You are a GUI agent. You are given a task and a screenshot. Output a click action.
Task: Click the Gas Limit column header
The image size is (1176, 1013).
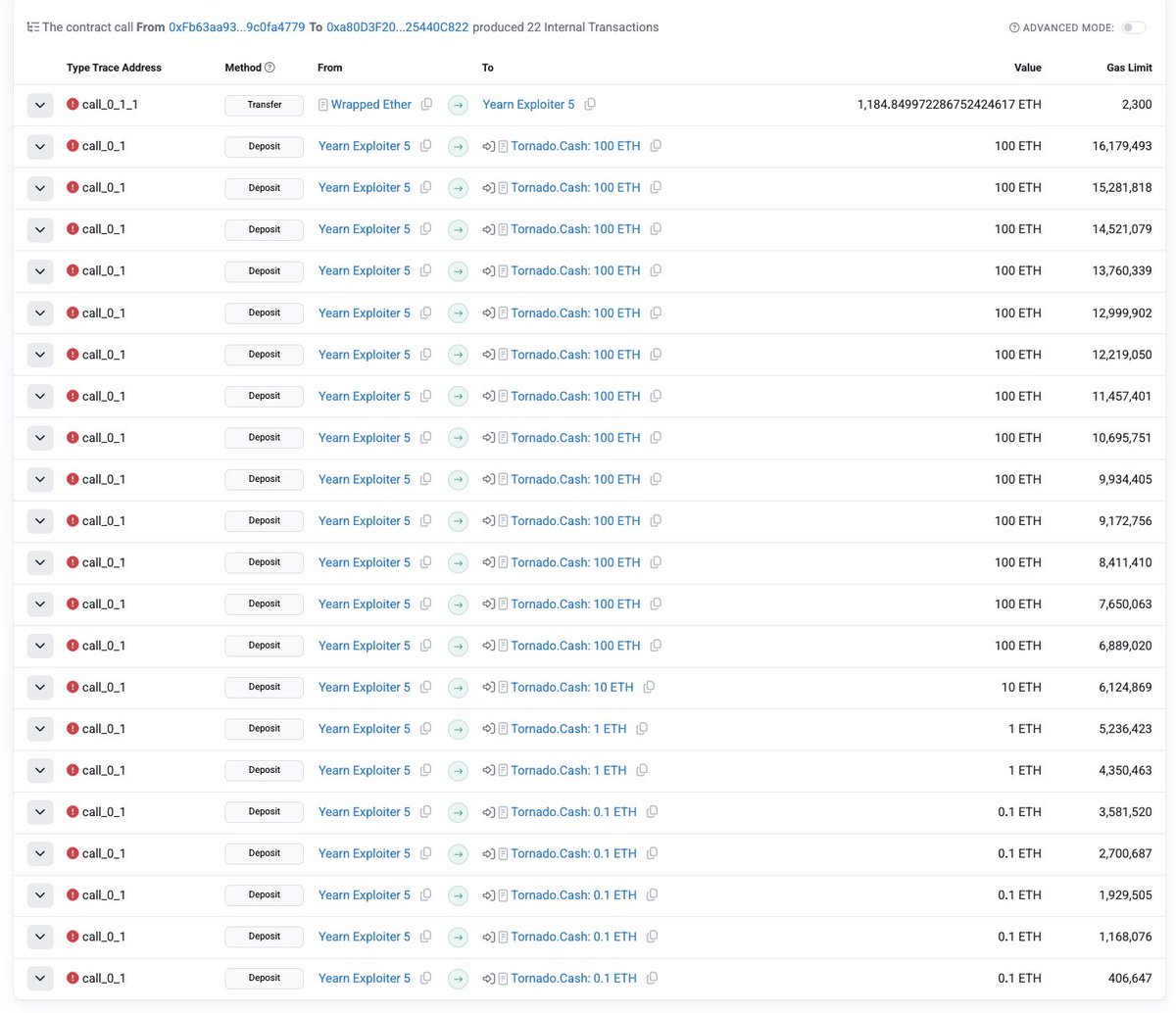tap(1129, 68)
